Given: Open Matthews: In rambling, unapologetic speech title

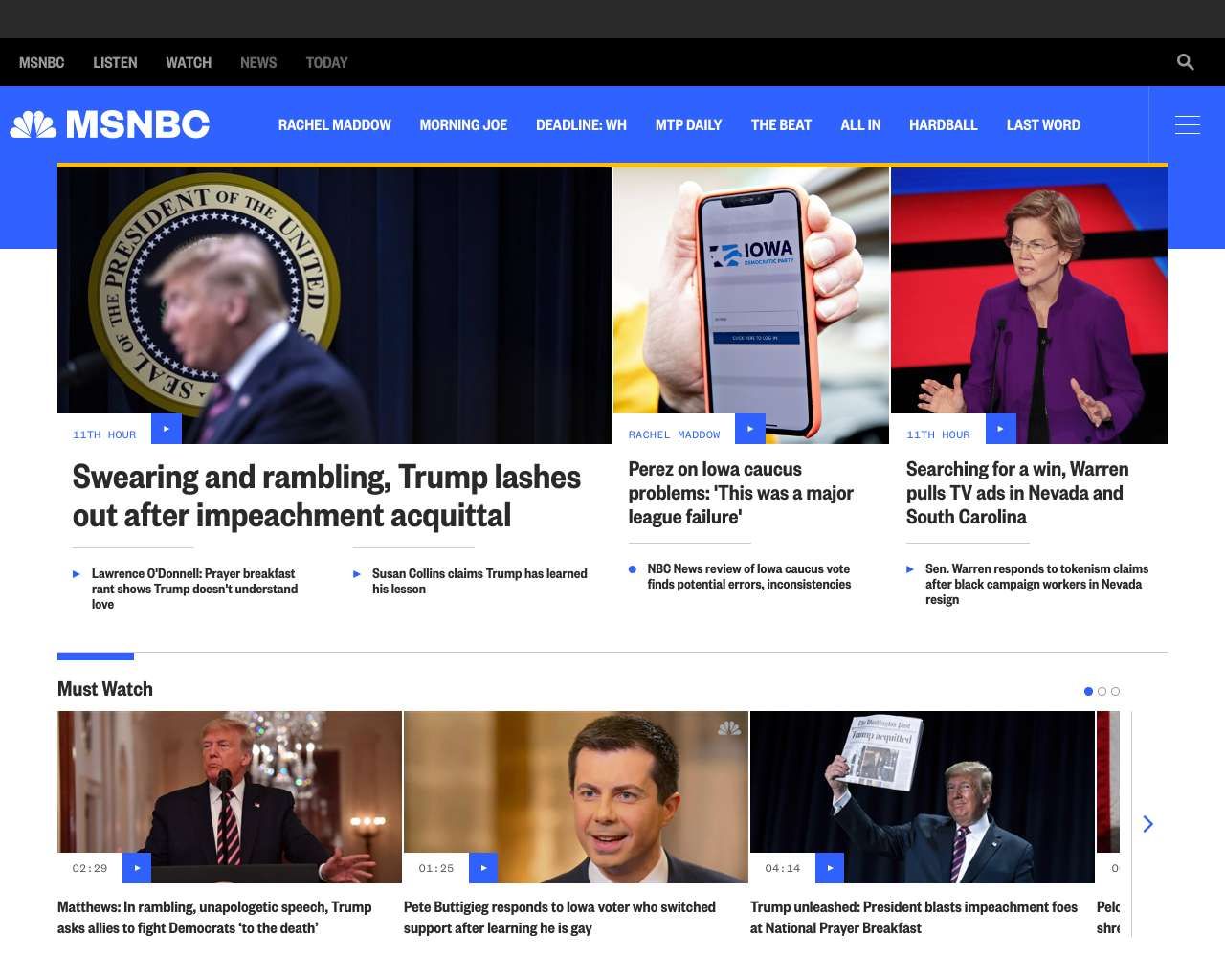Looking at the screenshot, I should click(214, 917).
